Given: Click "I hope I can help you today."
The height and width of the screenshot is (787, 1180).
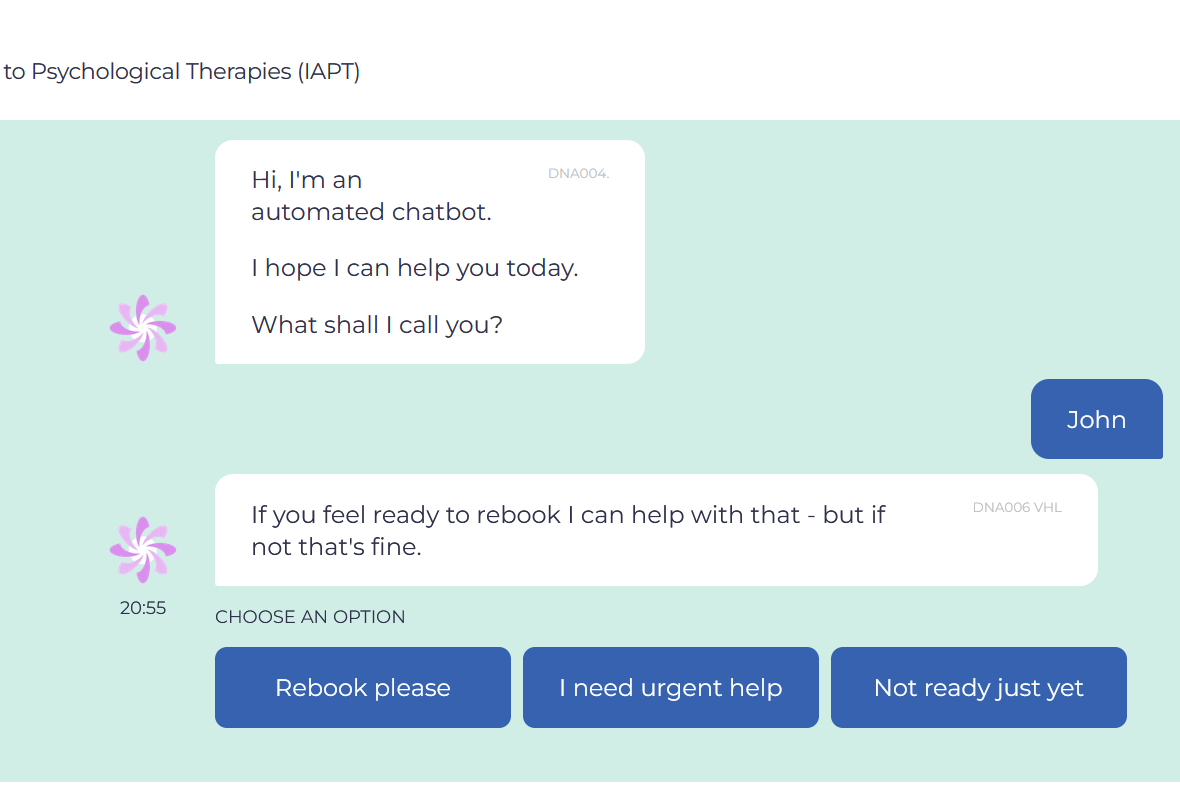Looking at the screenshot, I should pos(414,268).
